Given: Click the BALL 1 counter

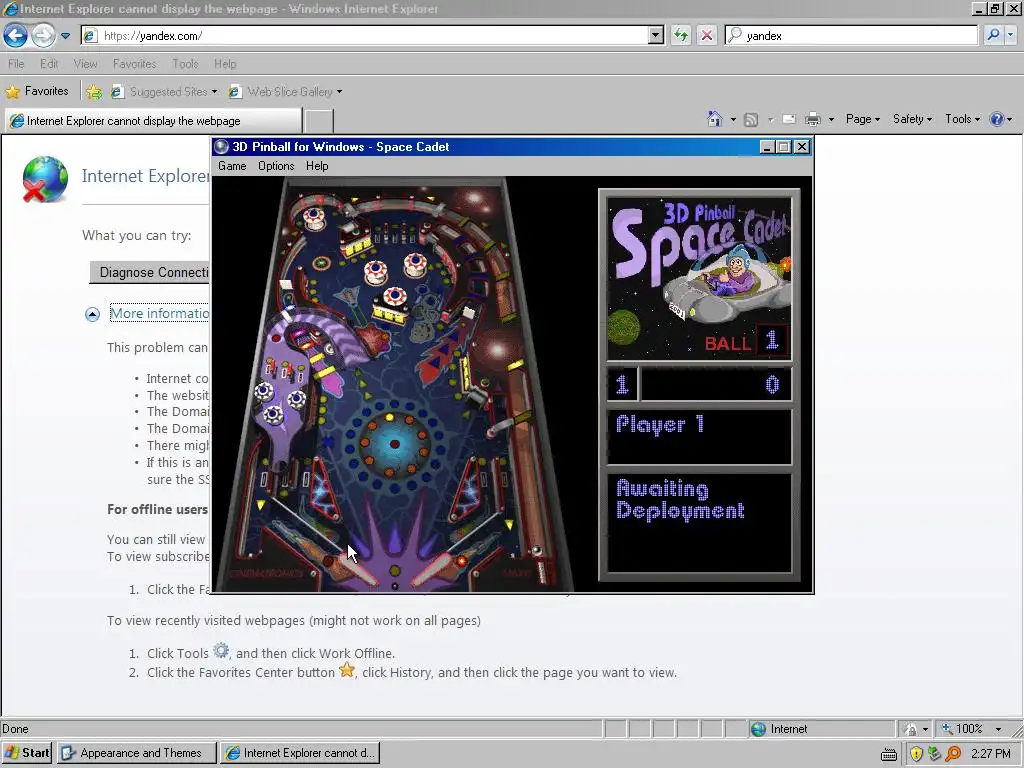Looking at the screenshot, I should [x=744, y=341].
